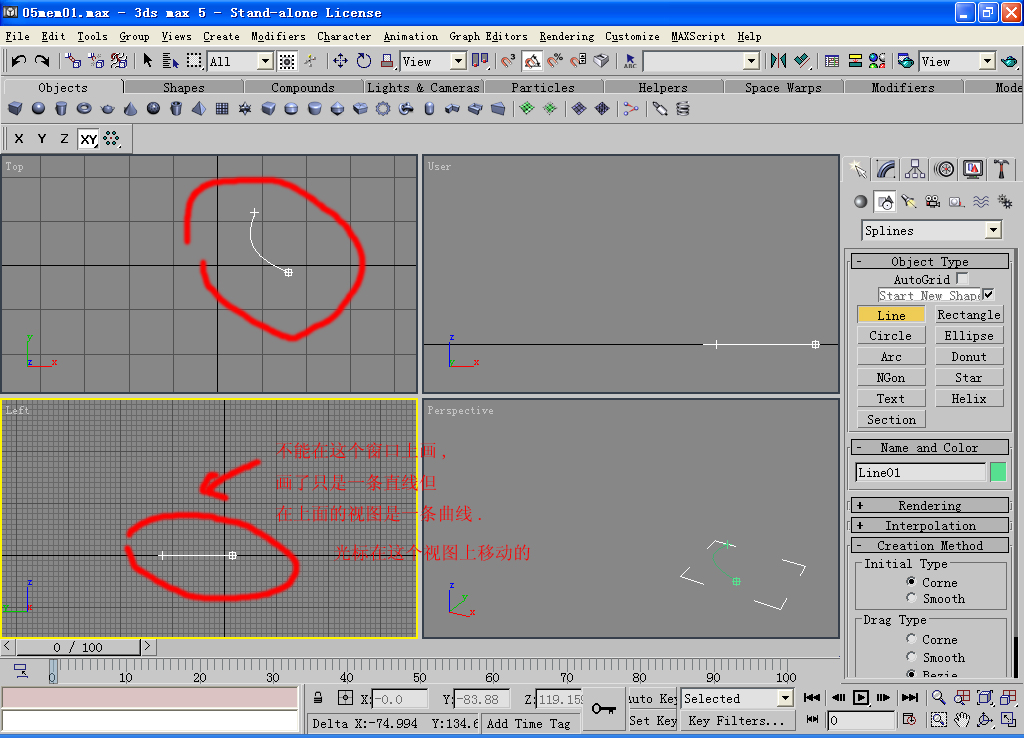The width and height of the screenshot is (1024, 738).
Task: Open the Material Editor icon
Action: click(x=877, y=61)
